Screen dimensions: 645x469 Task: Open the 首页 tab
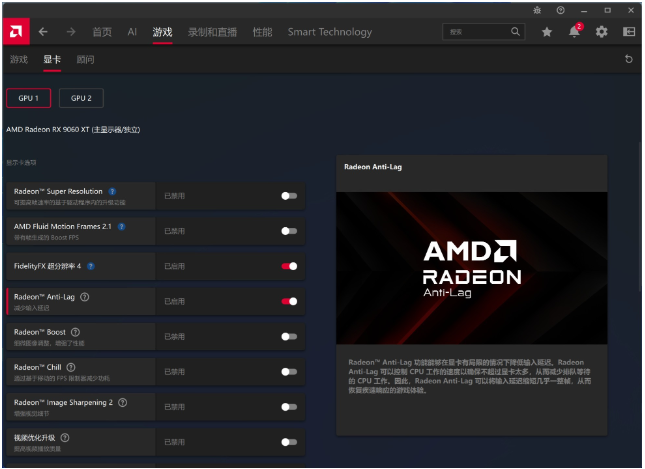click(102, 32)
